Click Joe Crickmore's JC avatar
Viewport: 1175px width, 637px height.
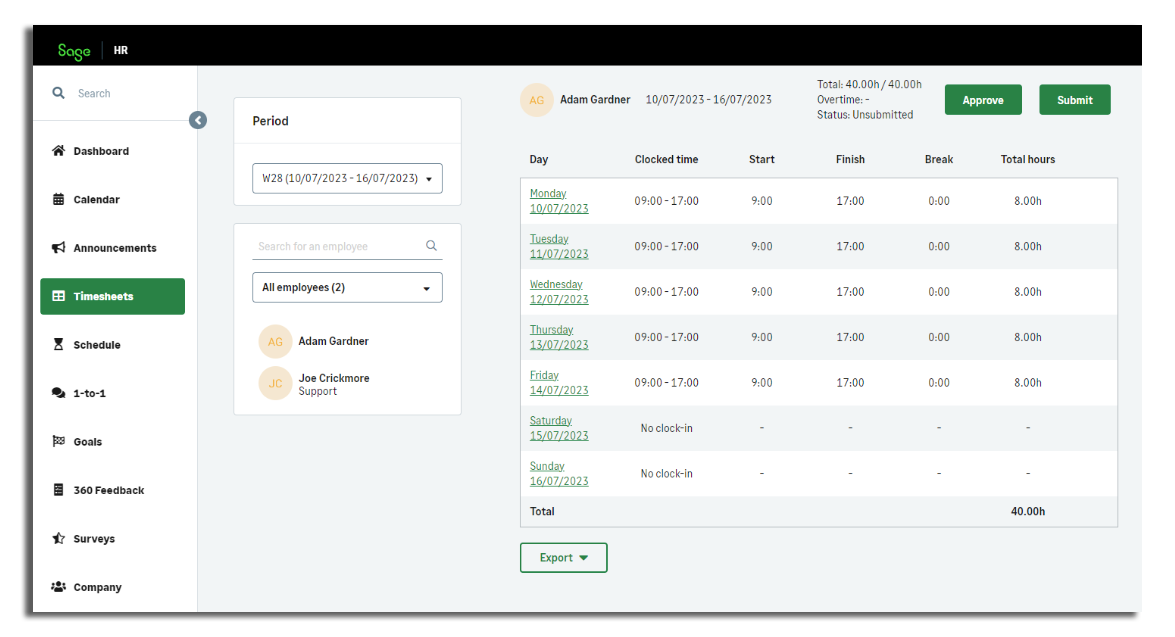tap(275, 384)
